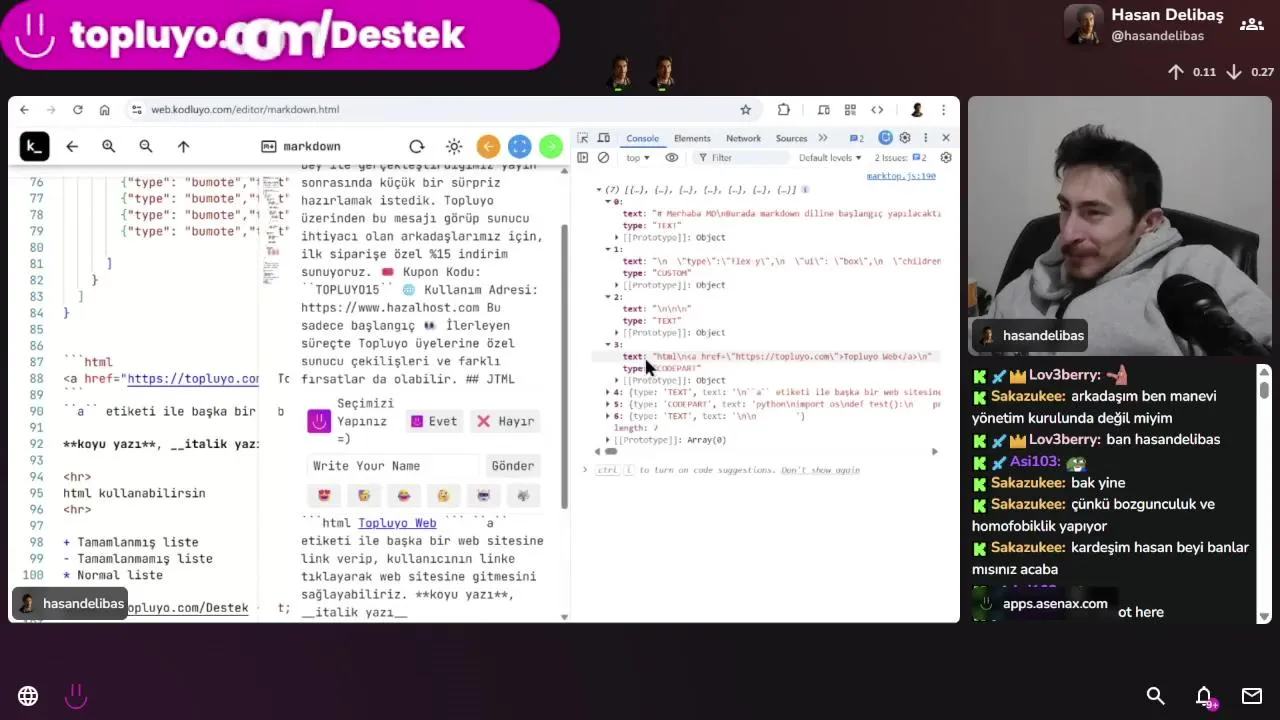Collapse the logged array of 7 objects
Viewport: 1280px width, 720px height.
[x=599, y=190]
